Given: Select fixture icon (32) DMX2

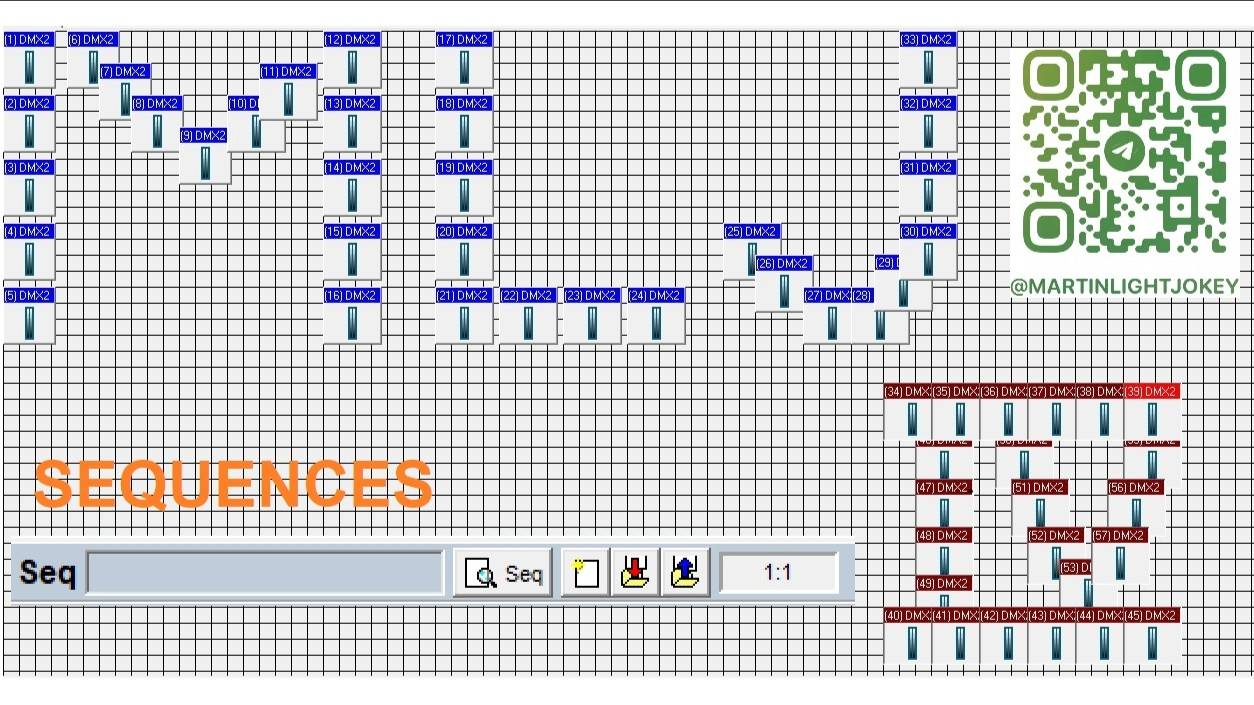Looking at the screenshot, I should (928, 124).
